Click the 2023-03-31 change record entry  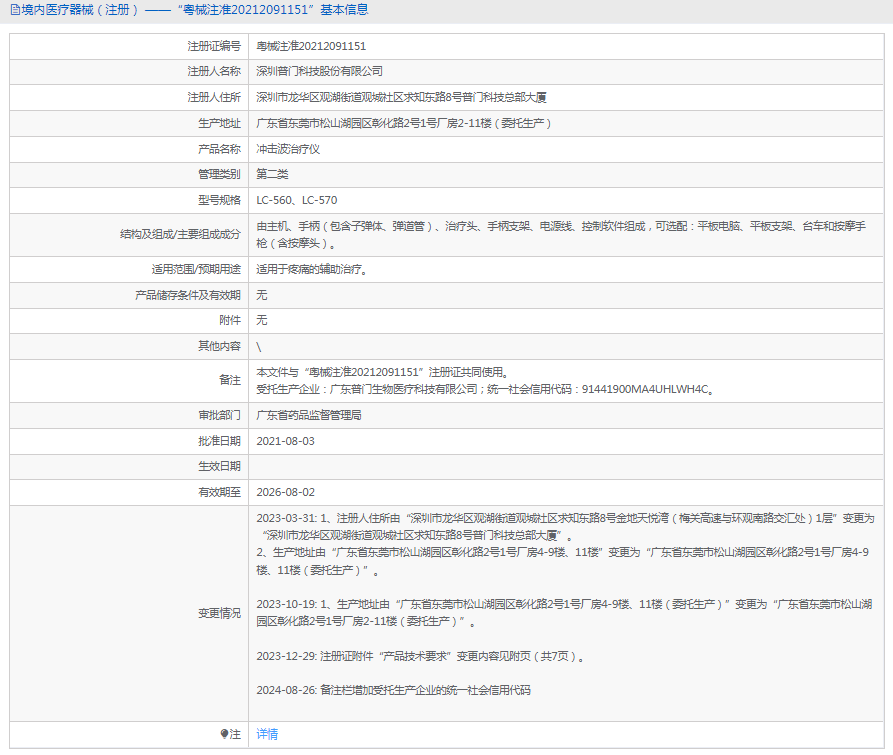[x=565, y=544]
